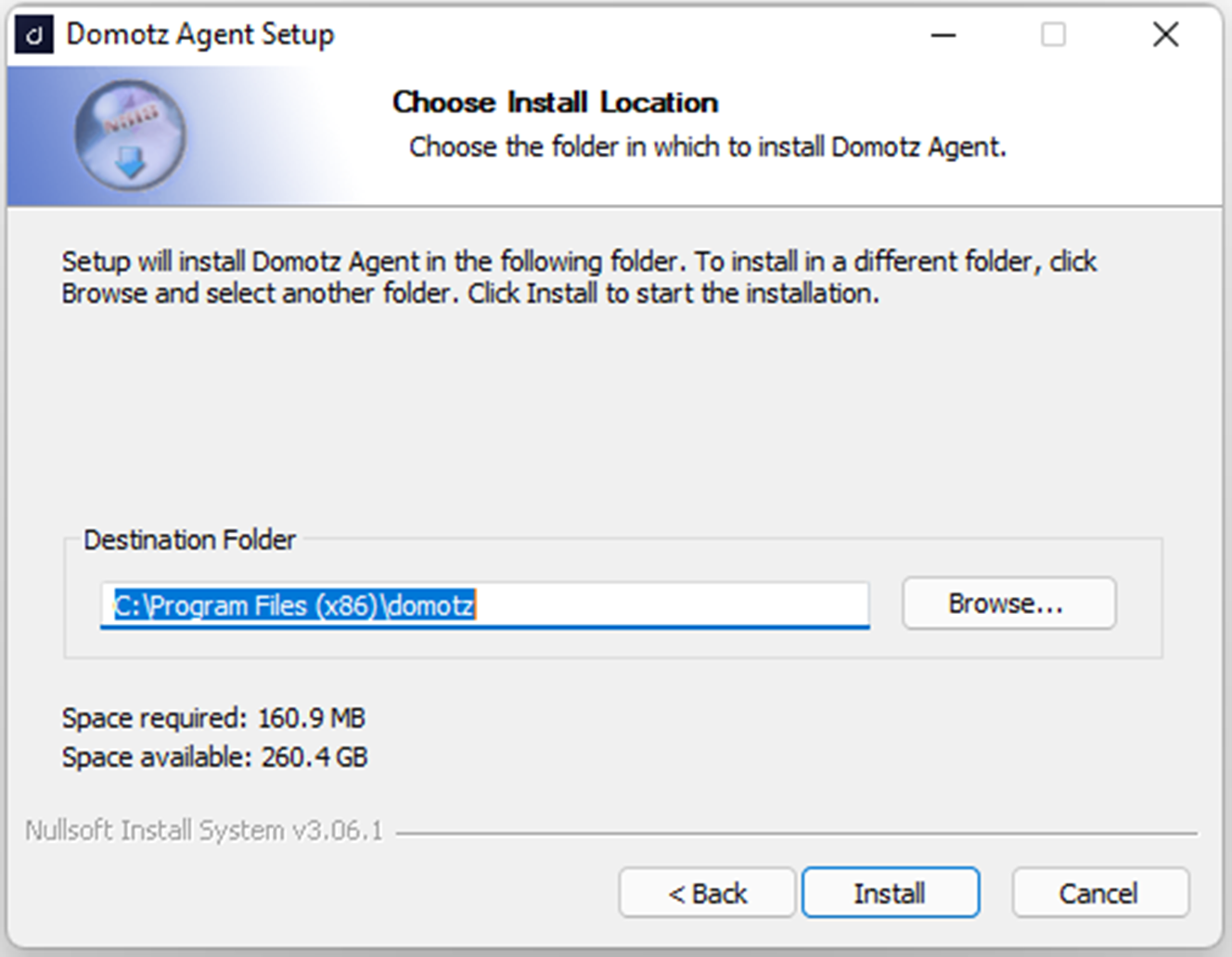Click the Domotz logo icon in title bar
The image size is (1232, 957).
point(34,33)
